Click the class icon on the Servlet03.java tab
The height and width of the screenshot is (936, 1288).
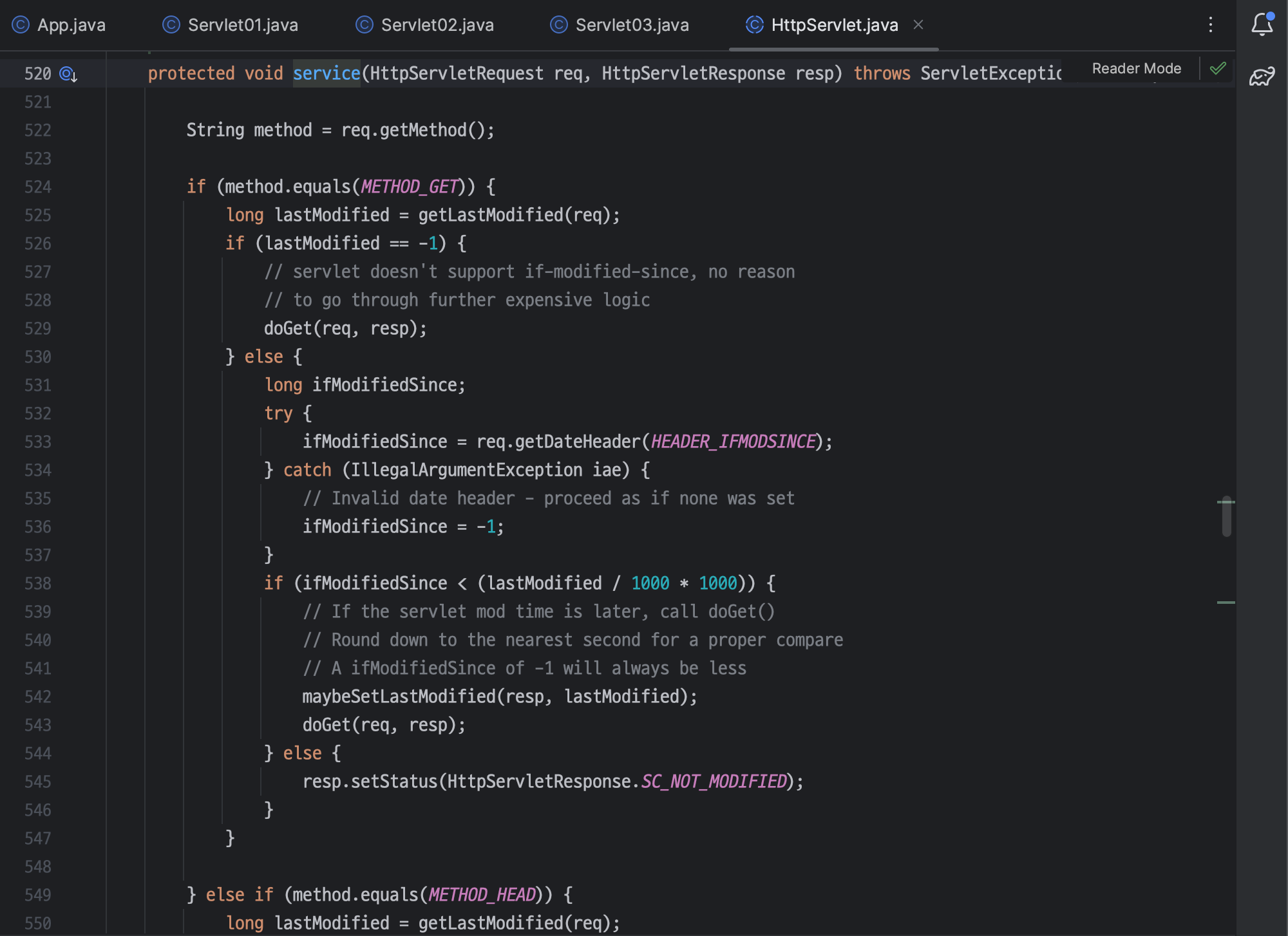pyautogui.click(x=559, y=24)
